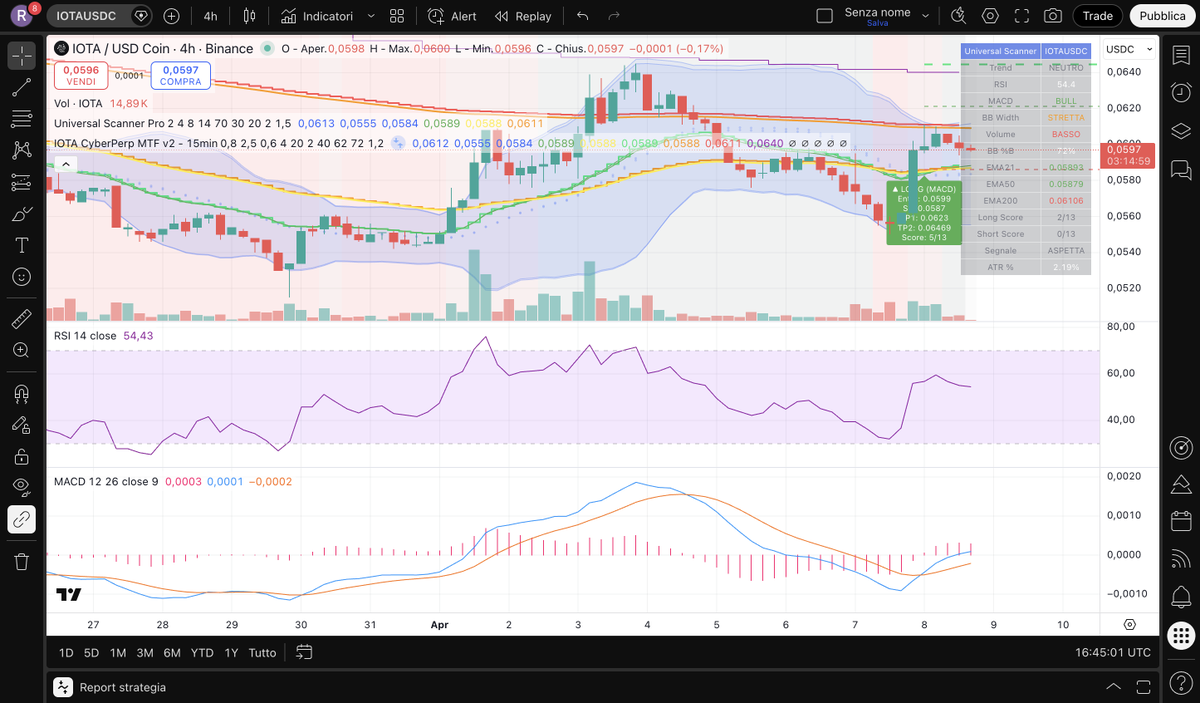Select the ruler measure tool
1200x703 pixels.
point(21,319)
